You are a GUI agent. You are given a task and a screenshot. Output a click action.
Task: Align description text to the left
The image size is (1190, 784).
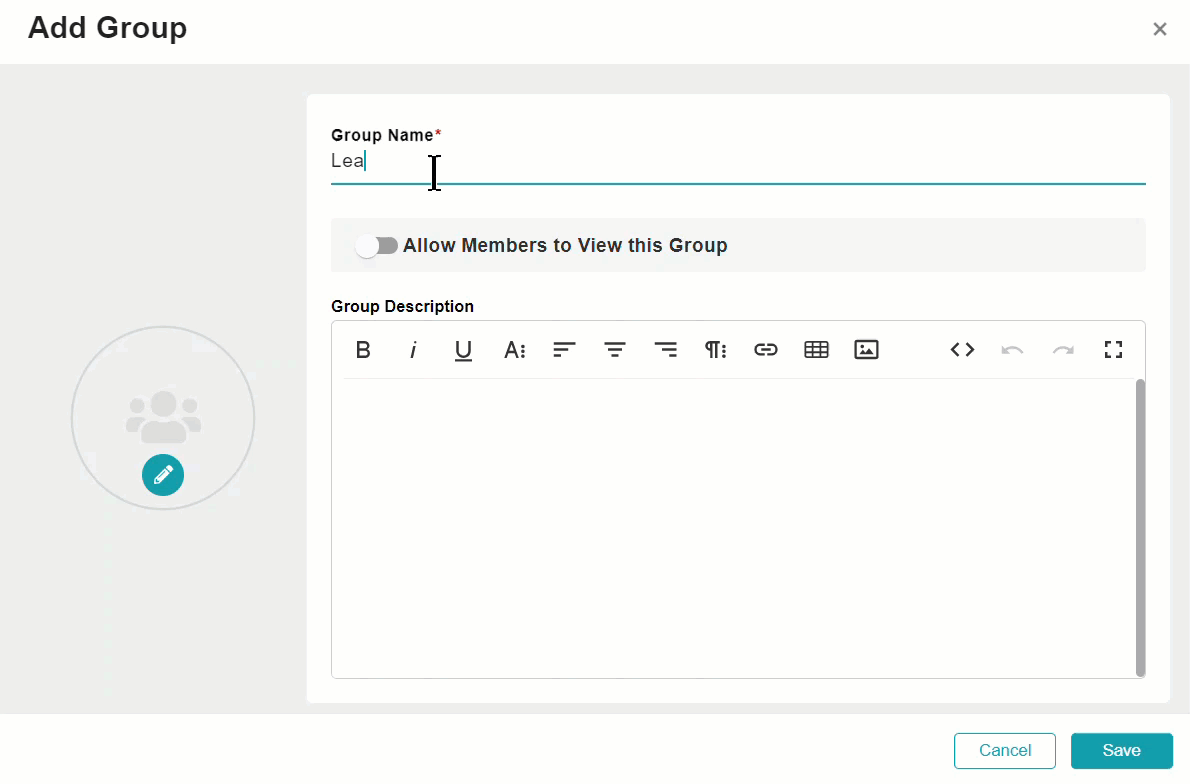click(564, 350)
